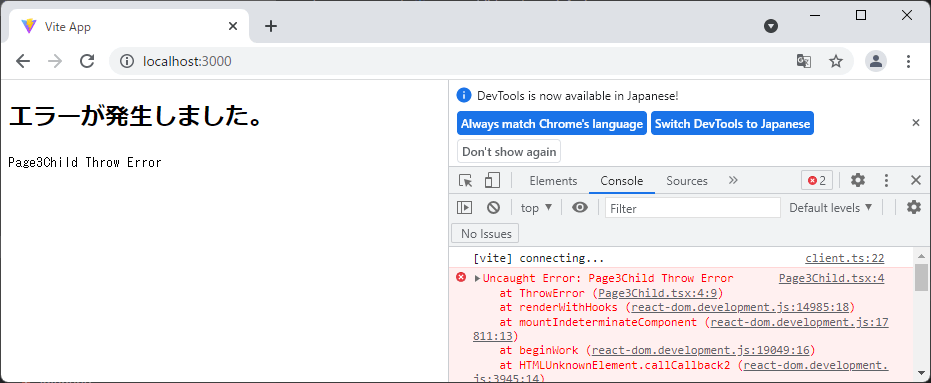Click the エラーが発生しました。 heading
The image size is (931, 383).
click(136, 116)
